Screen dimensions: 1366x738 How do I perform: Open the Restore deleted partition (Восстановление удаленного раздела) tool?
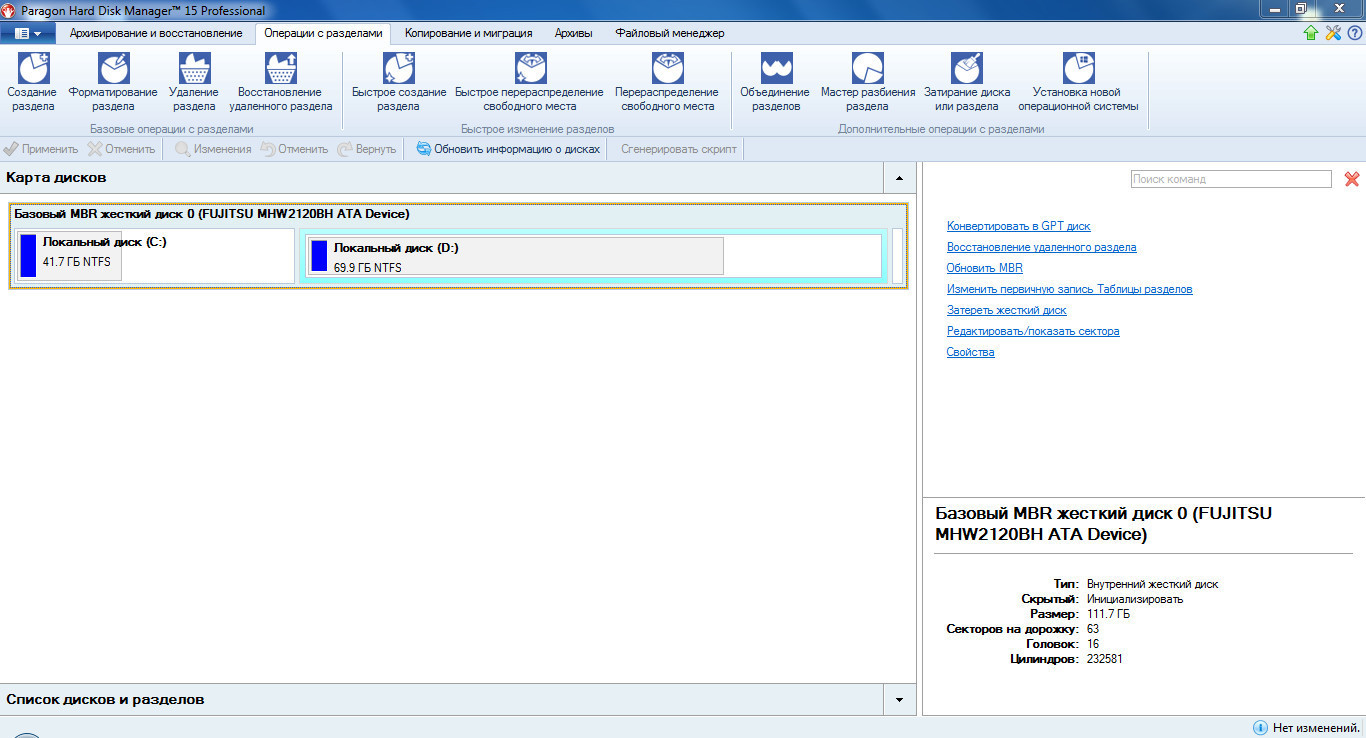coord(280,70)
